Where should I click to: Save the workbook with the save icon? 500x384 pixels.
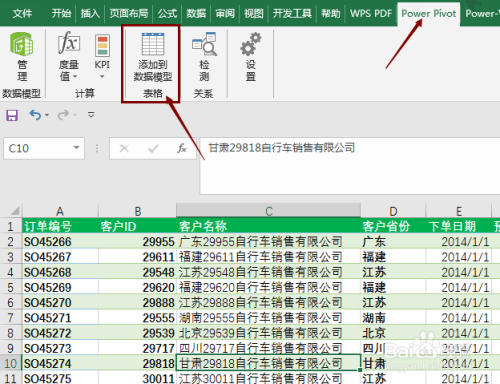point(12,115)
